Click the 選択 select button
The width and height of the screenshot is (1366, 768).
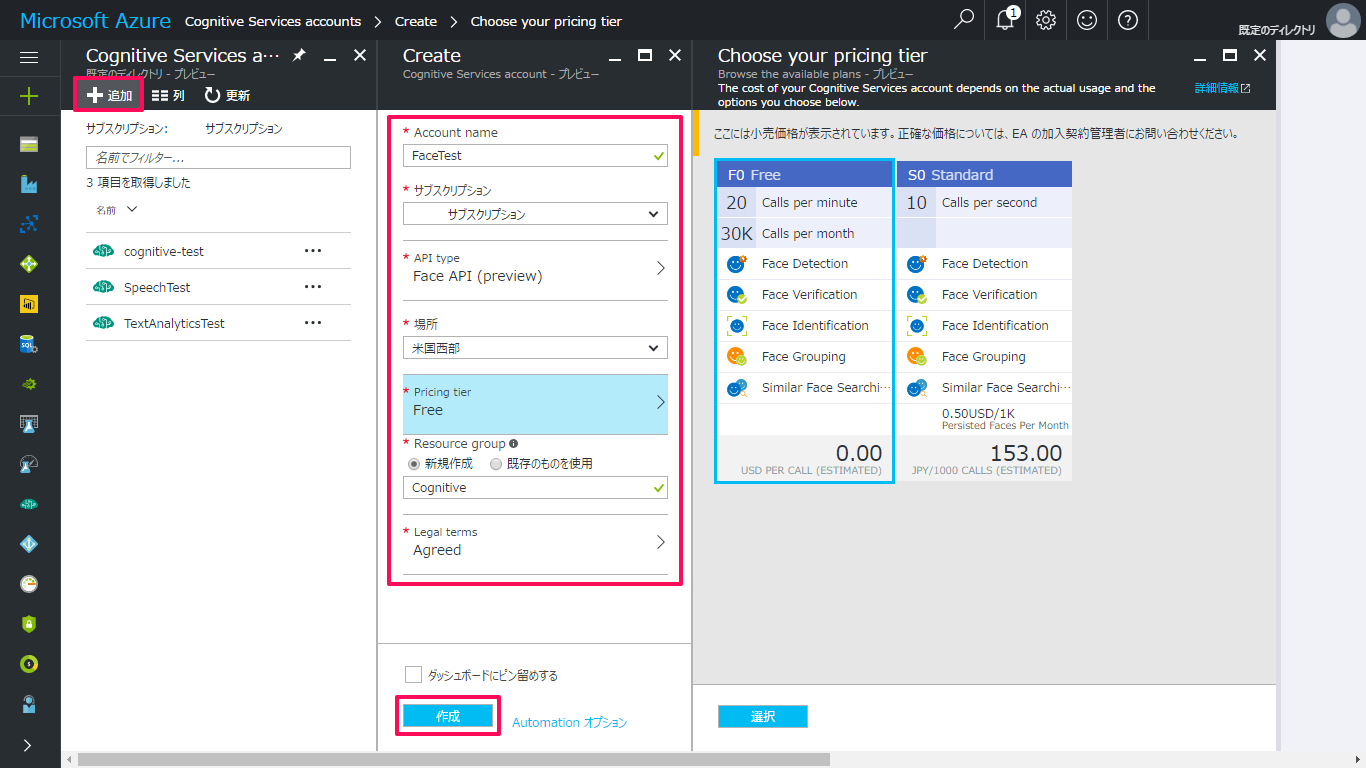(x=762, y=716)
